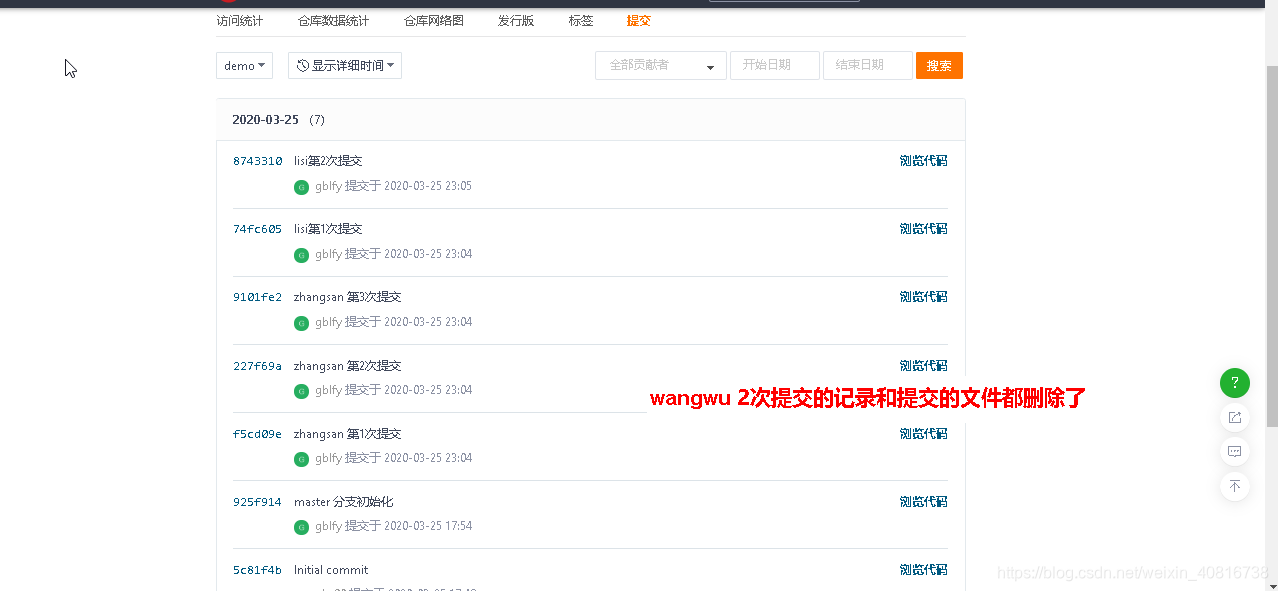The height and width of the screenshot is (591, 1278).
Task: Open the 显示详细时间 dropdown
Action: point(345,66)
